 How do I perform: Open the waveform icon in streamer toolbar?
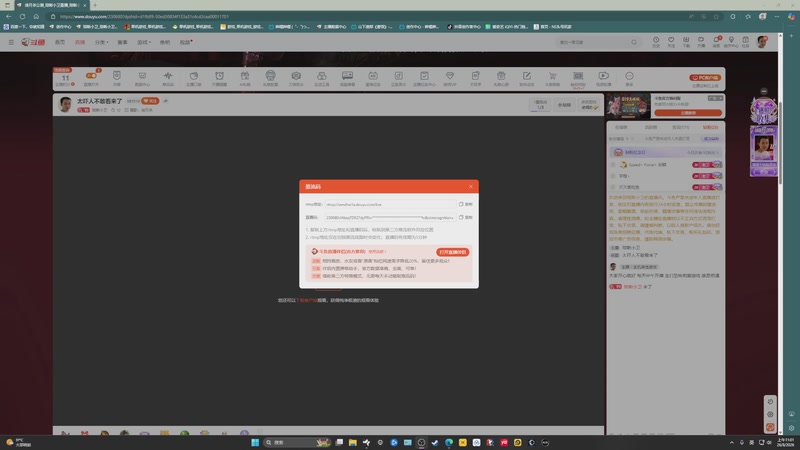pyautogui.click(x=168, y=78)
